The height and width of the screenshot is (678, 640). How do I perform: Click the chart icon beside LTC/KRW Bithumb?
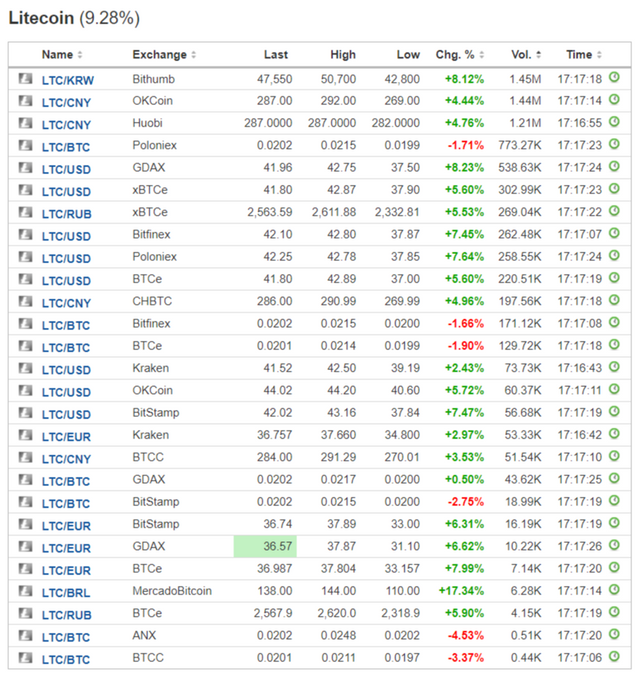pyautogui.click(x=26, y=78)
